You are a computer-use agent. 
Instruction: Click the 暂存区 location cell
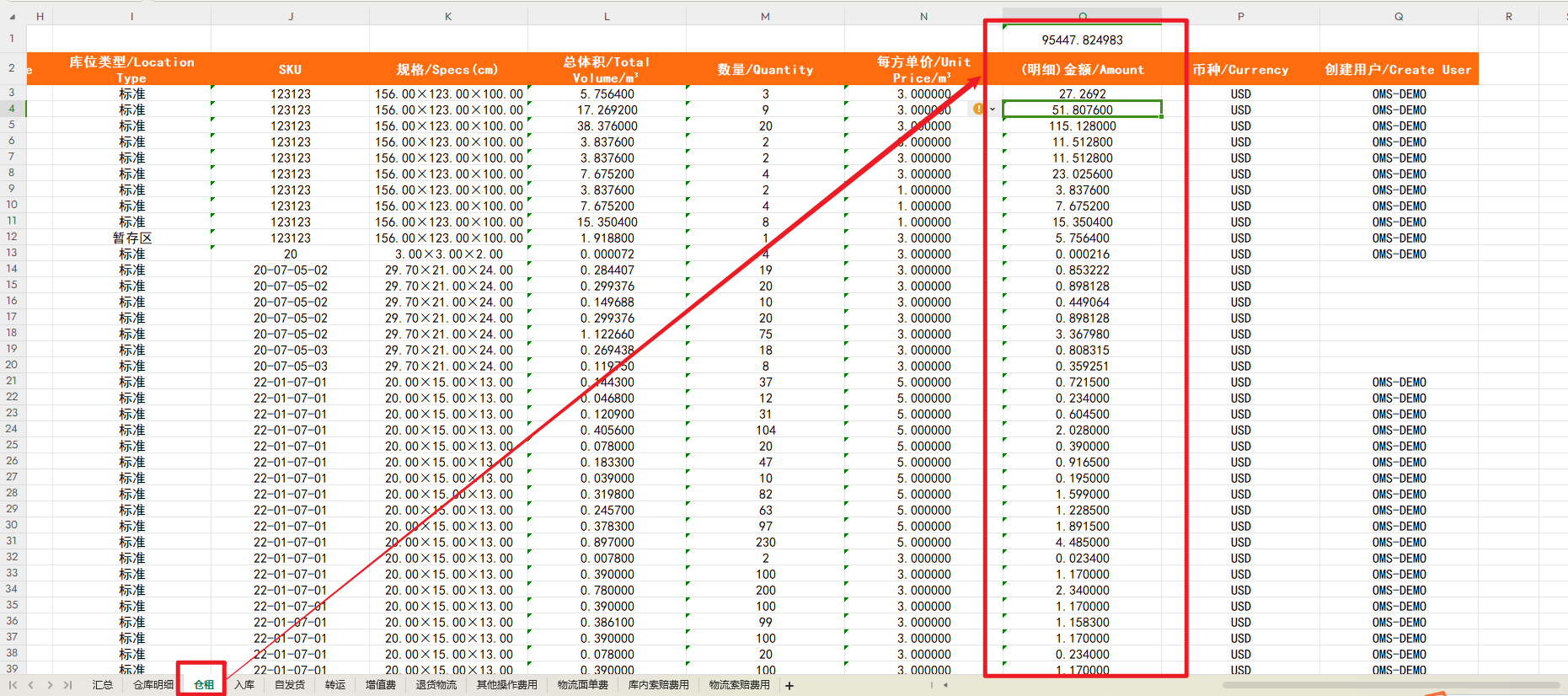(x=131, y=238)
